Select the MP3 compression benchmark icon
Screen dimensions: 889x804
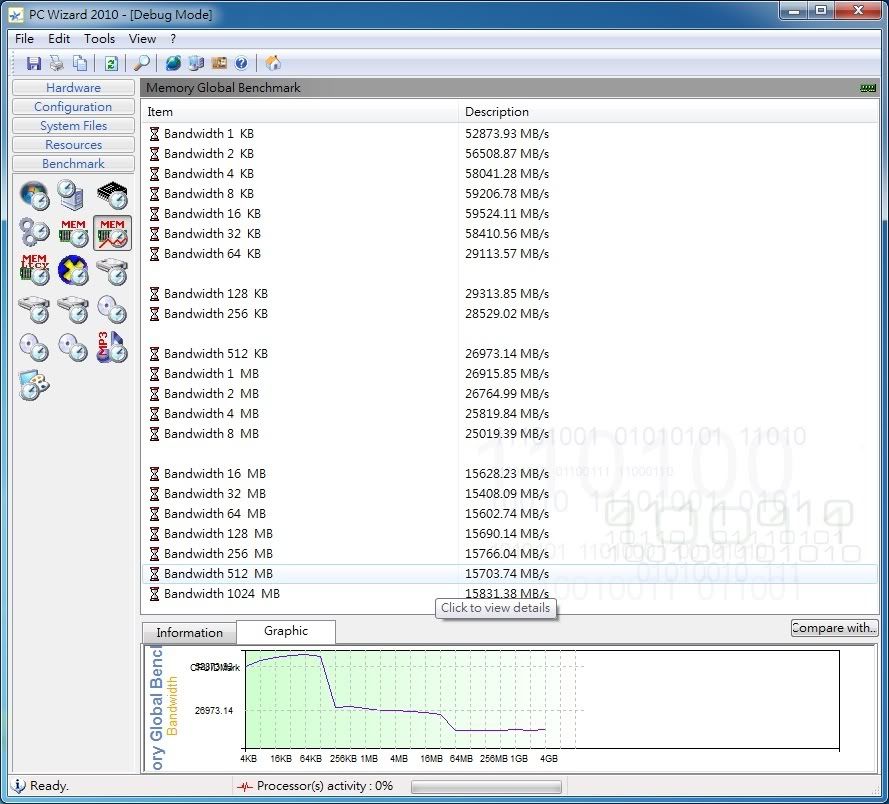pyautogui.click(x=112, y=346)
